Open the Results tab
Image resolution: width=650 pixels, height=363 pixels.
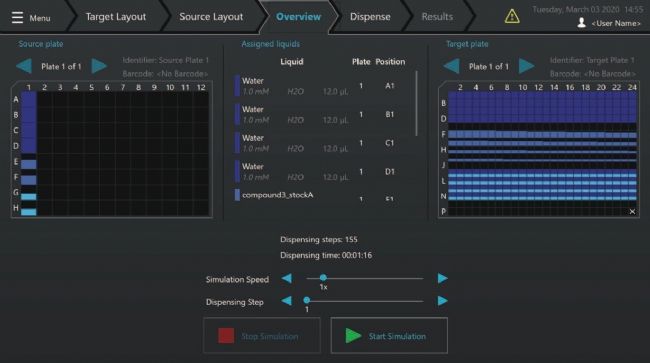point(437,17)
